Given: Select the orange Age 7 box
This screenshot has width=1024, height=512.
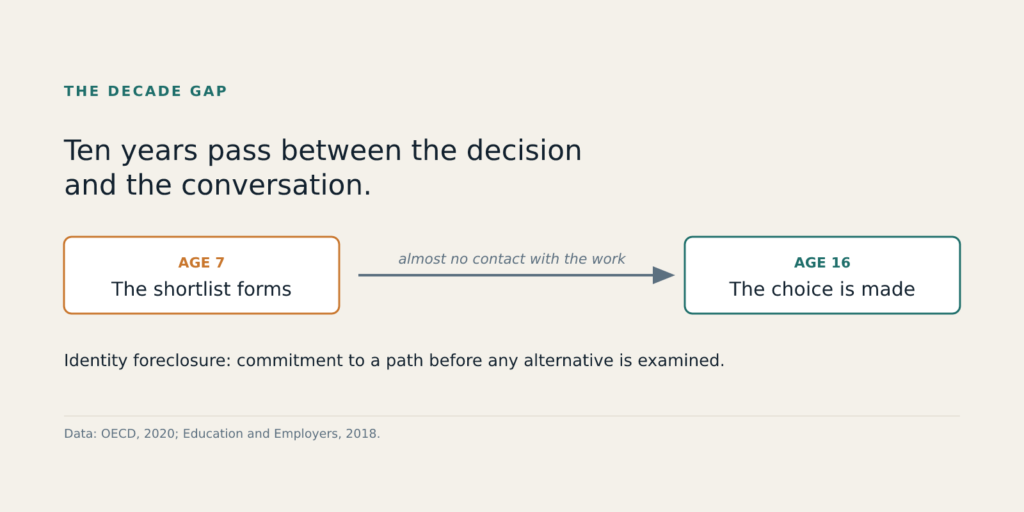Looking at the screenshot, I should click(201, 275).
